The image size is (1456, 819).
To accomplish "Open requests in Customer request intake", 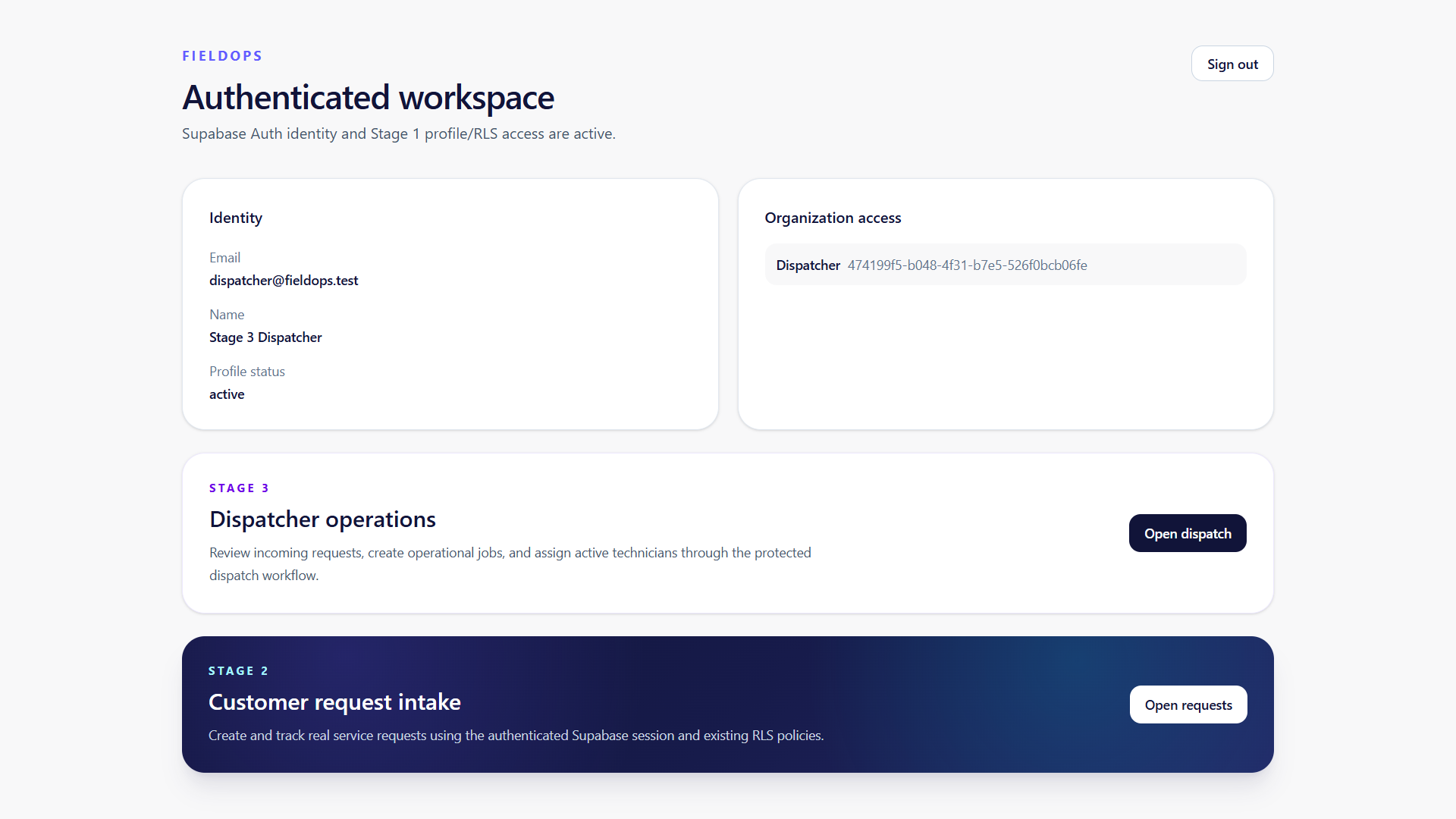I will pyautogui.click(x=1188, y=704).
